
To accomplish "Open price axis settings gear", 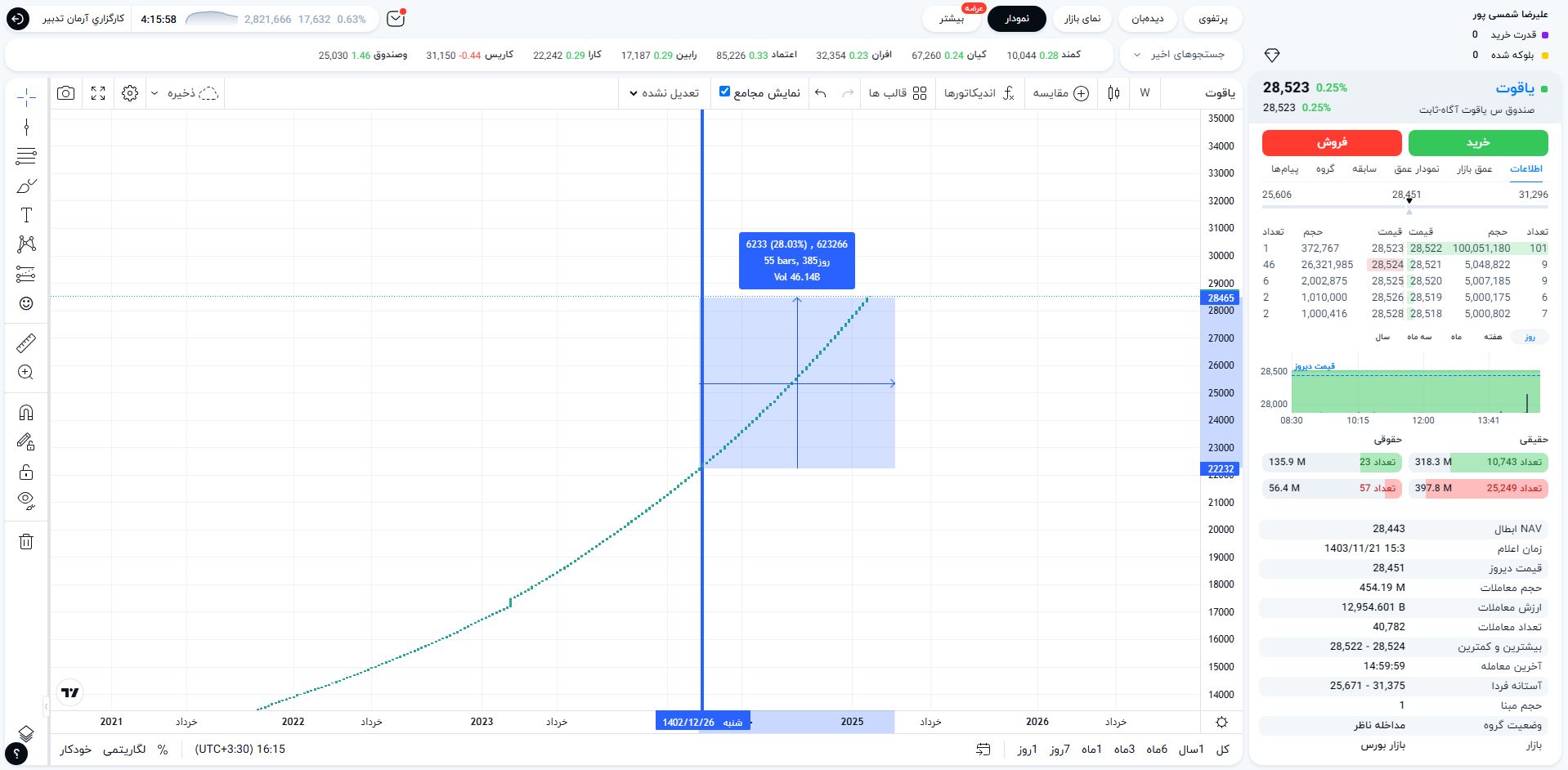I will (1221, 722).
